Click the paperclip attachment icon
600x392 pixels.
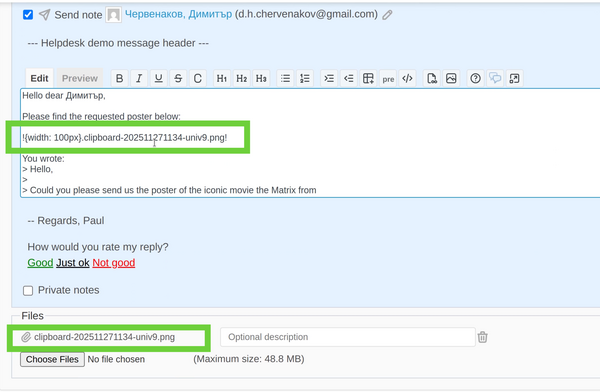coord(26,337)
